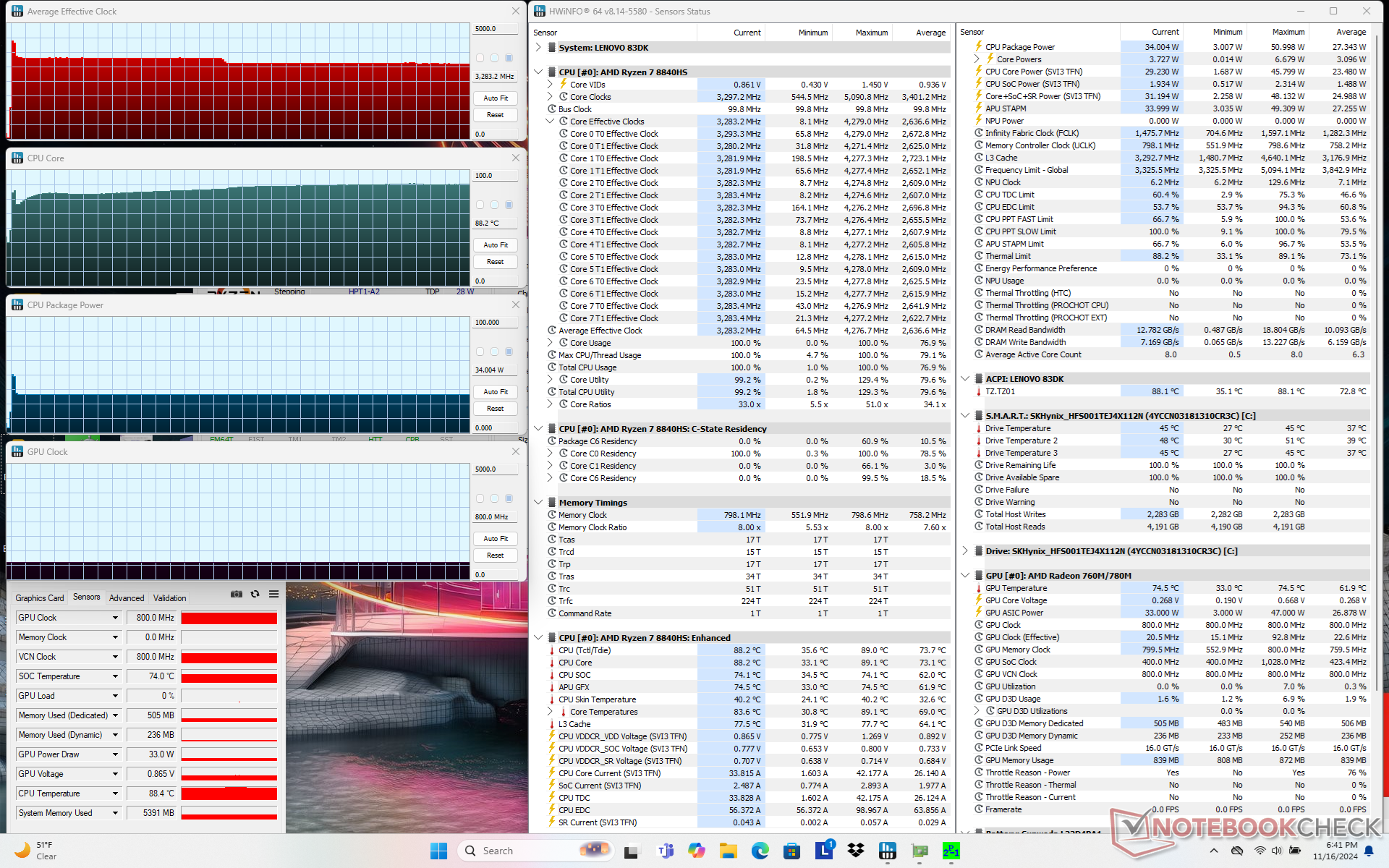This screenshot has width=1389, height=868.
Task: Expand the Core Temperatures row
Action: (550, 712)
